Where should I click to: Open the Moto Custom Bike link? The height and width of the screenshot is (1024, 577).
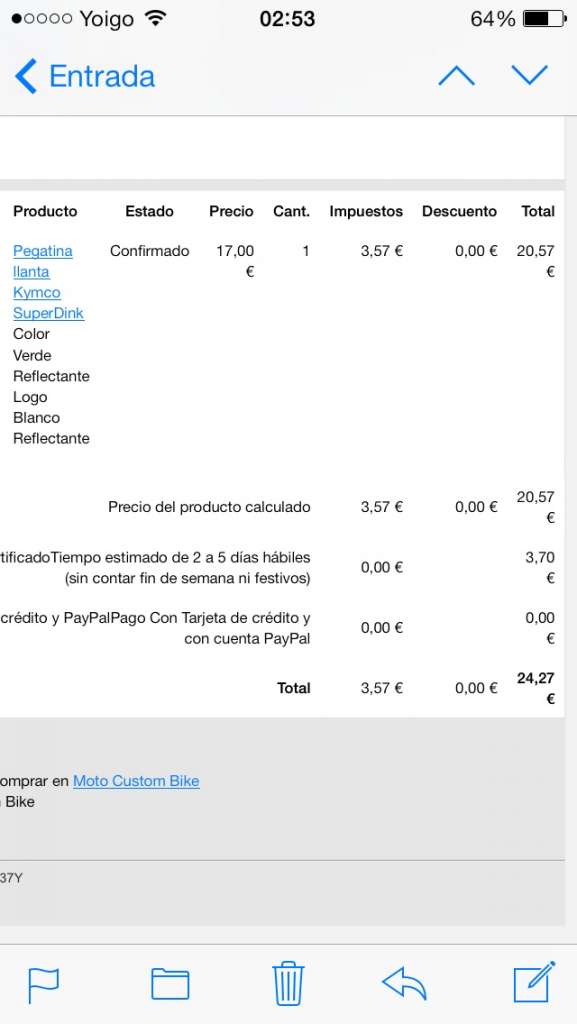coord(136,781)
